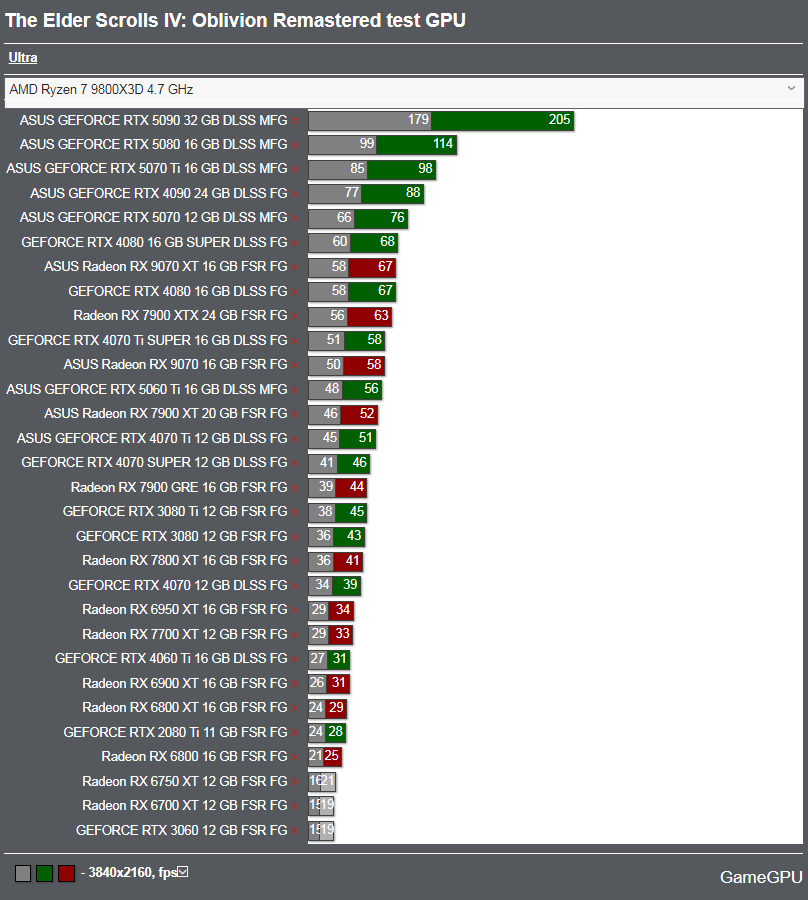Screen dimensions: 808x900
Task: Remove the Radeon RX 6750 XT row
Action: pyautogui.click(x=295, y=783)
